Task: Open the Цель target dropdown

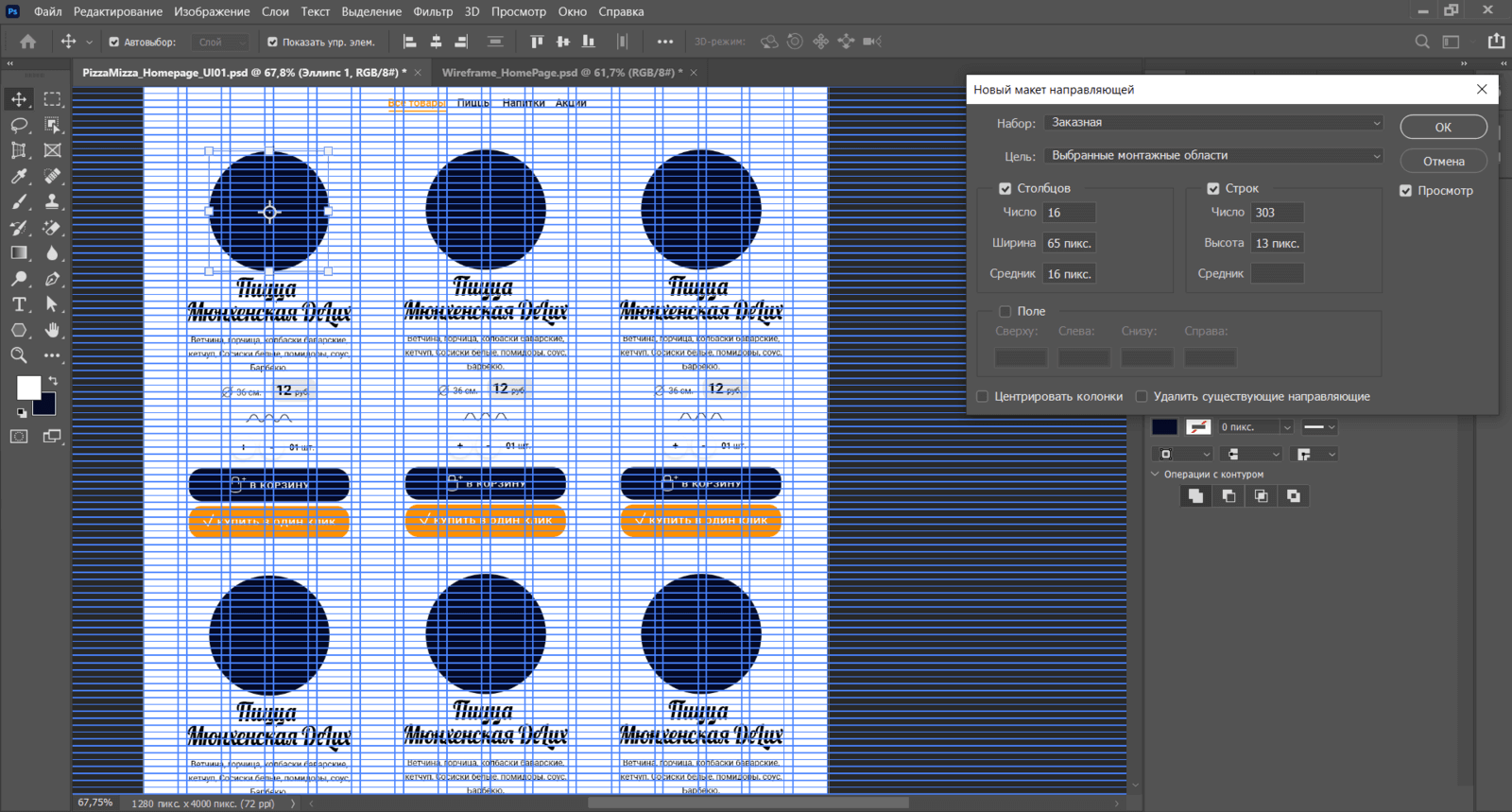Action: point(1214,156)
